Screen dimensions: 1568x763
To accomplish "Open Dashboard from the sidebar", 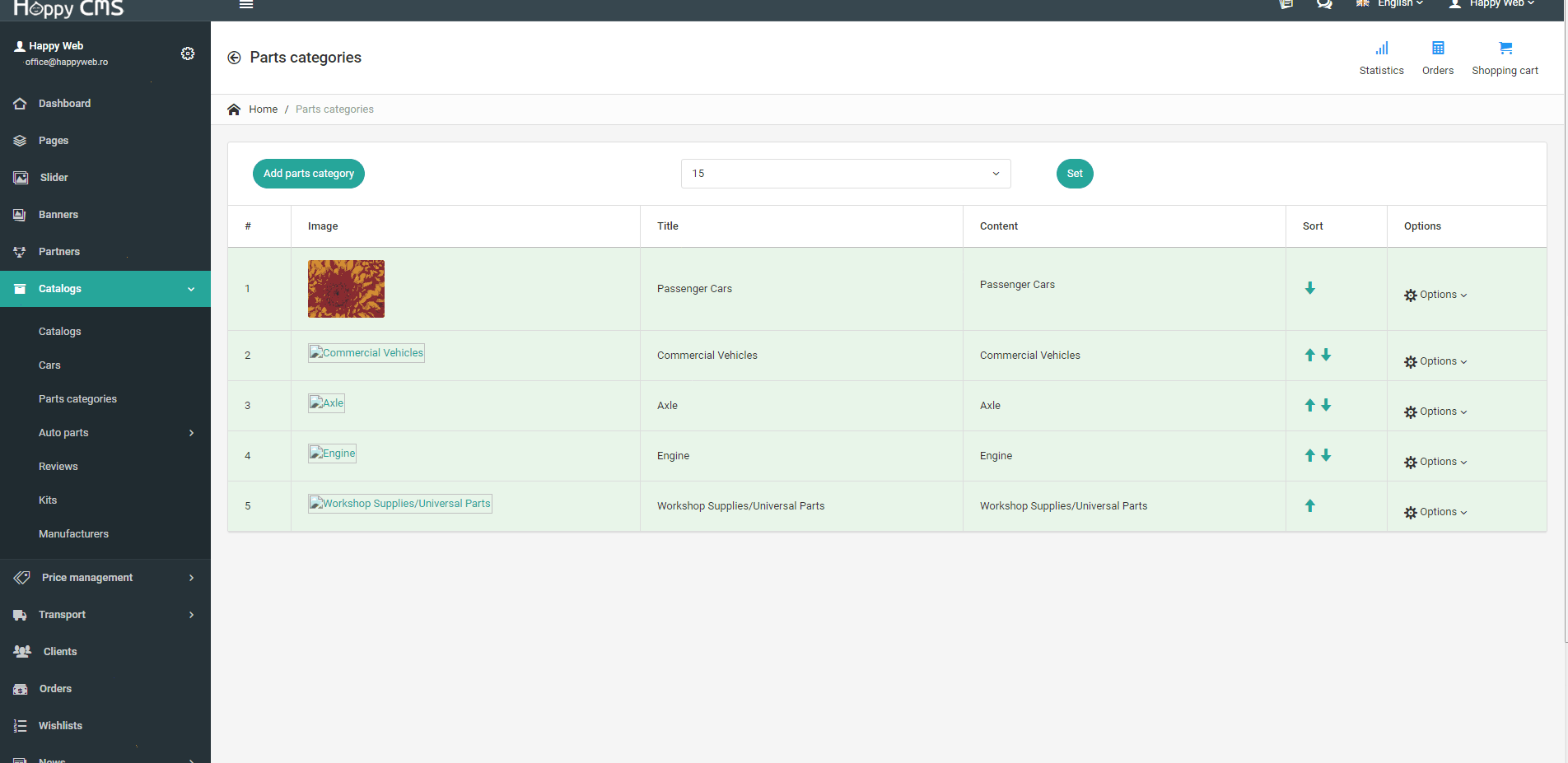I will tap(105, 104).
